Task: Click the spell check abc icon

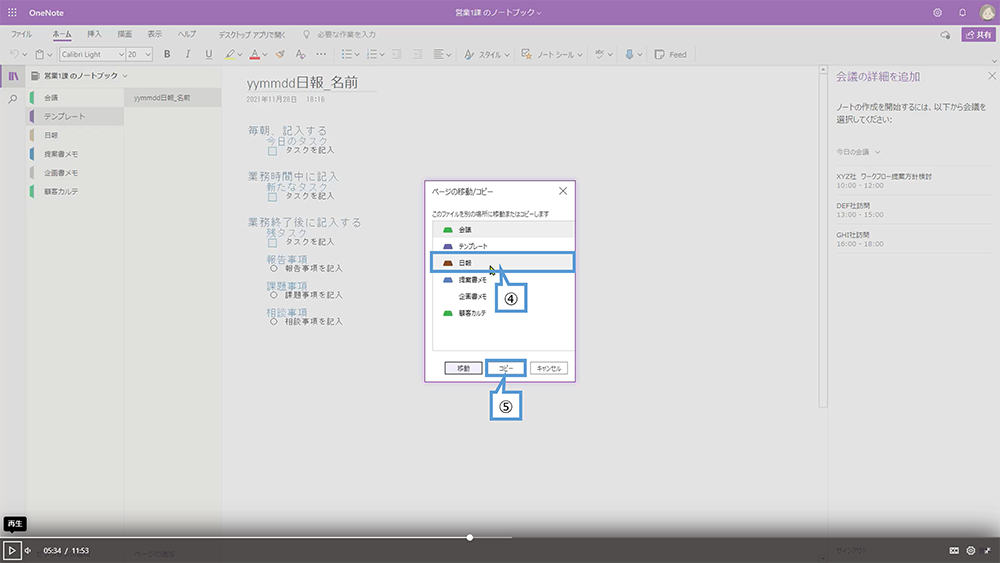Action: tap(599, 54)
